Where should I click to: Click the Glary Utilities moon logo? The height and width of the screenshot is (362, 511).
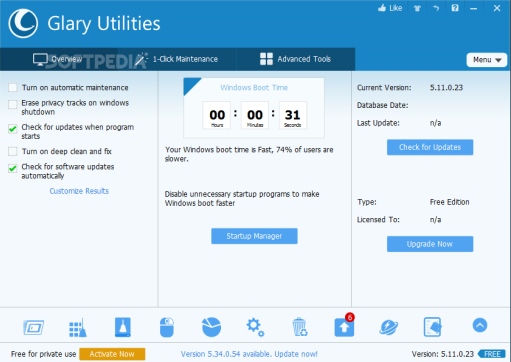23,23
